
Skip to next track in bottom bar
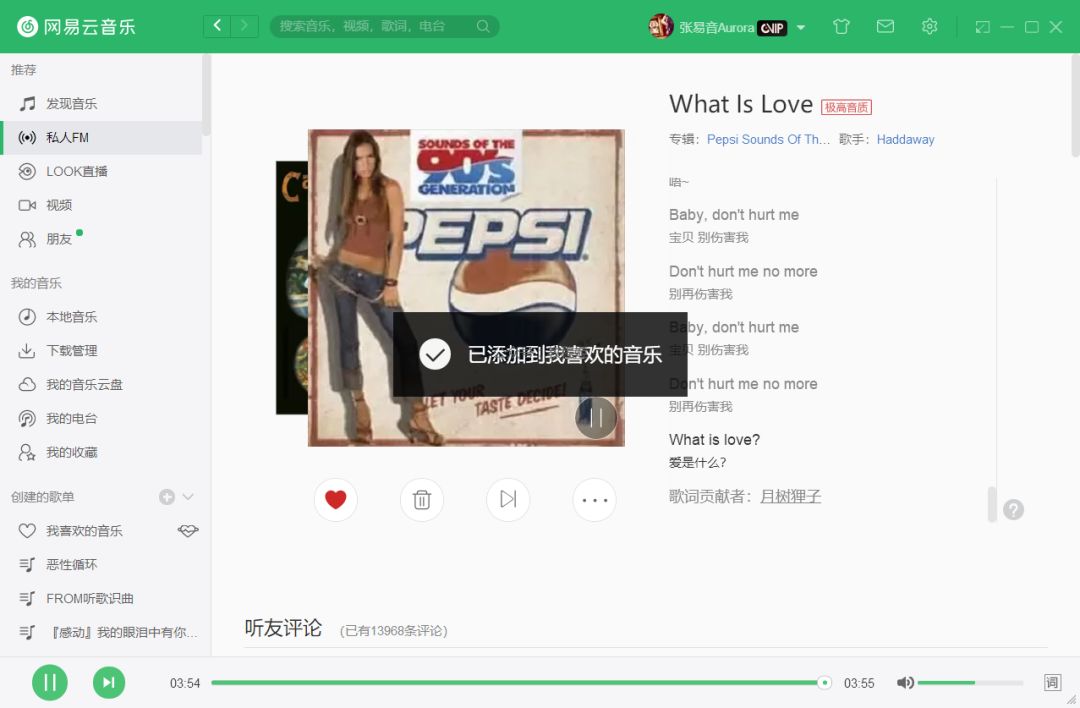coord(109,683)
